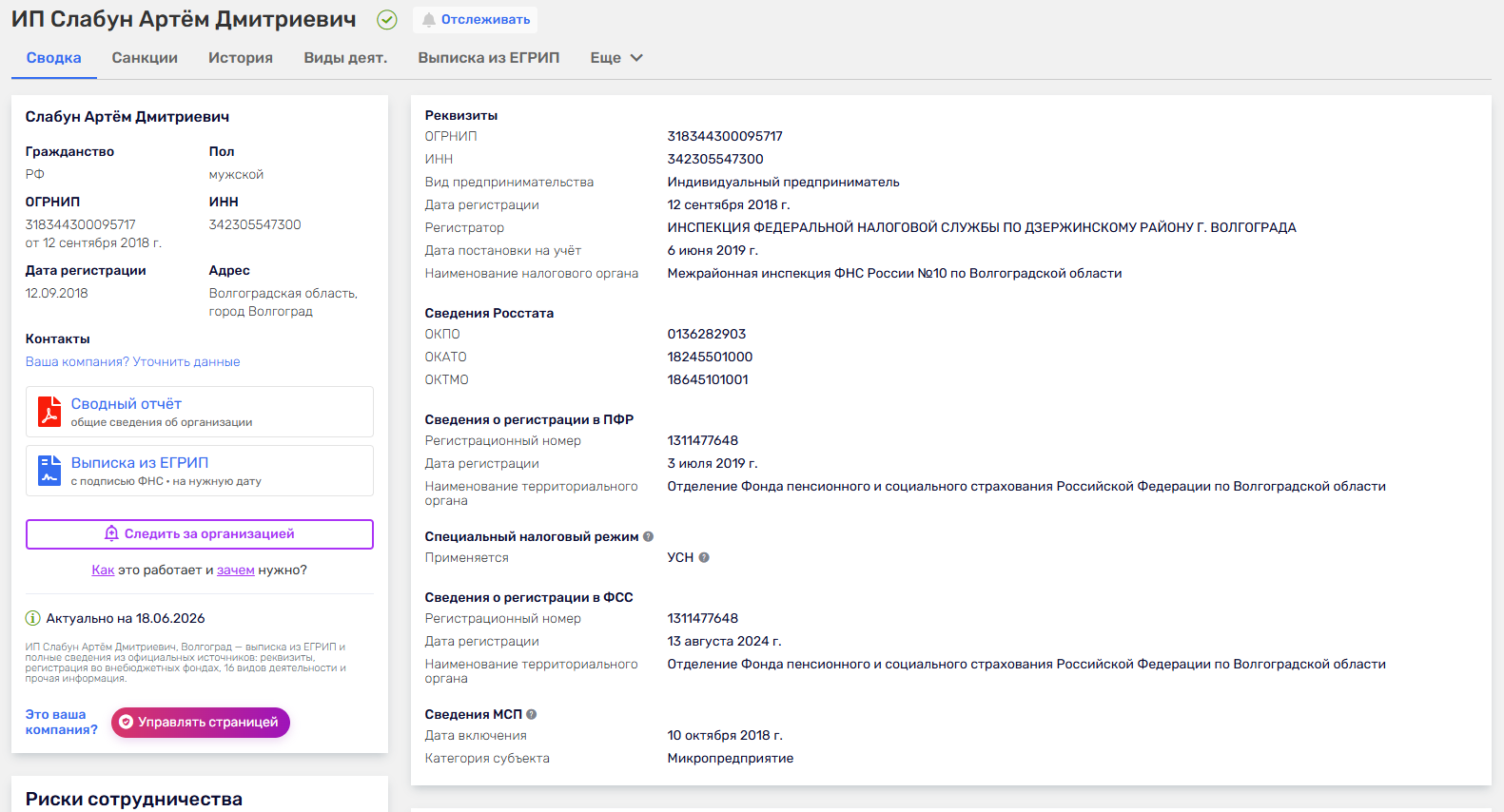Click the green verified checkmark icon
Screen dimensions: 1504x812
coord(387,19)
